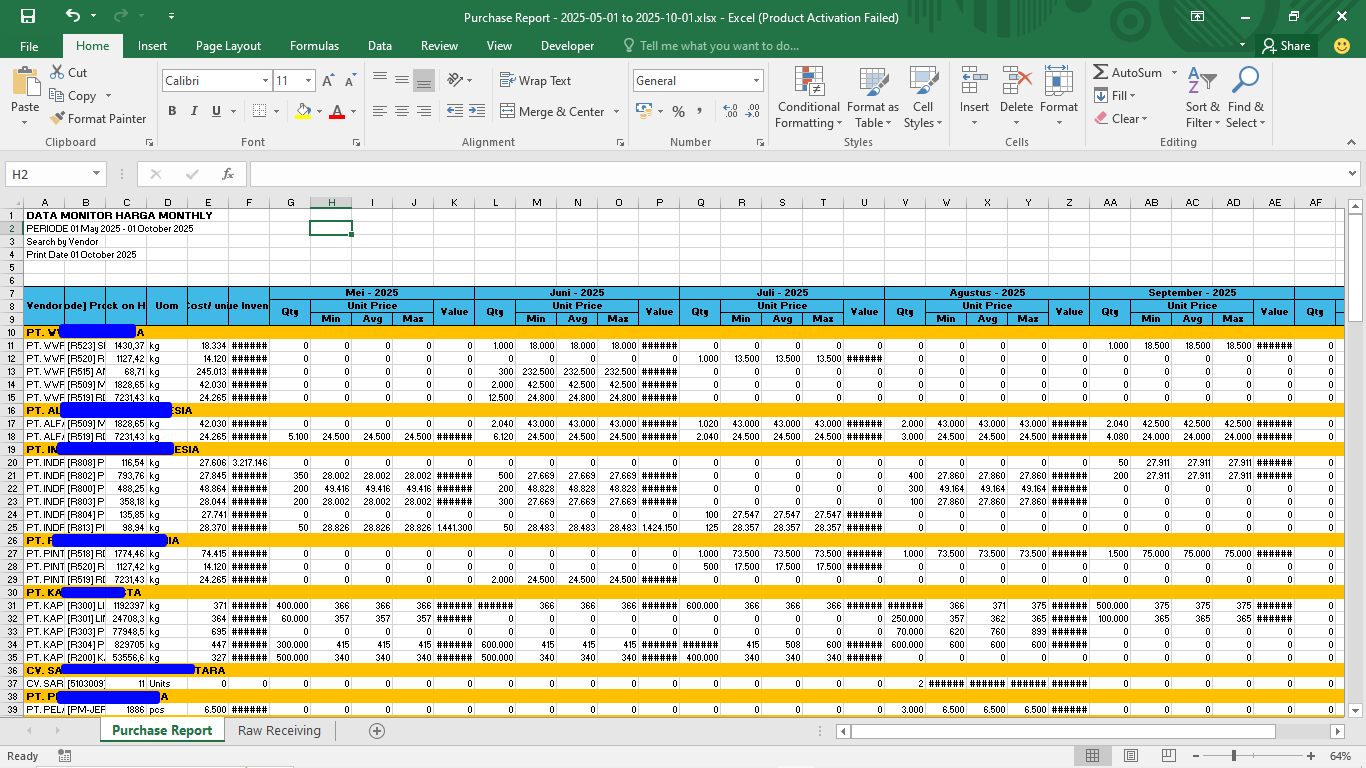Click the Share button

(1286, 46)
